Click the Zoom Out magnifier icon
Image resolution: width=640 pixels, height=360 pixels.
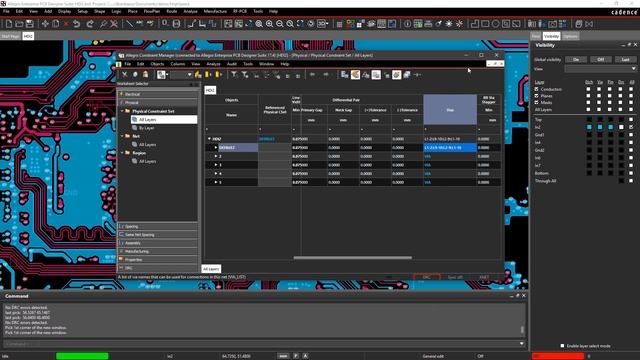coord(280,24)
